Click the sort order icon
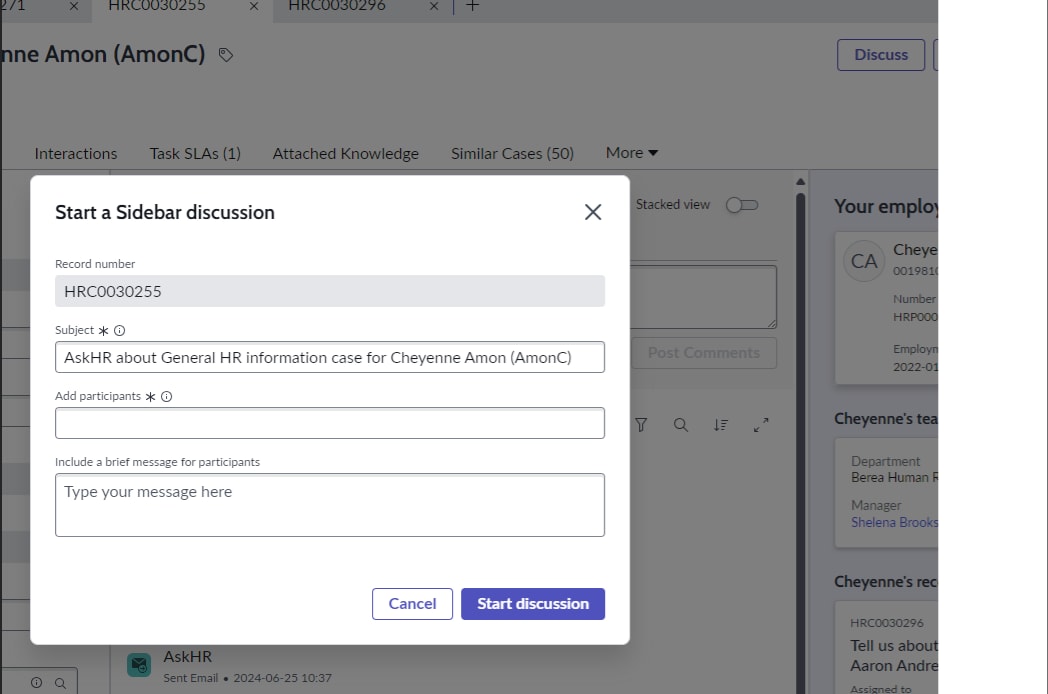 tap(721, 425)
